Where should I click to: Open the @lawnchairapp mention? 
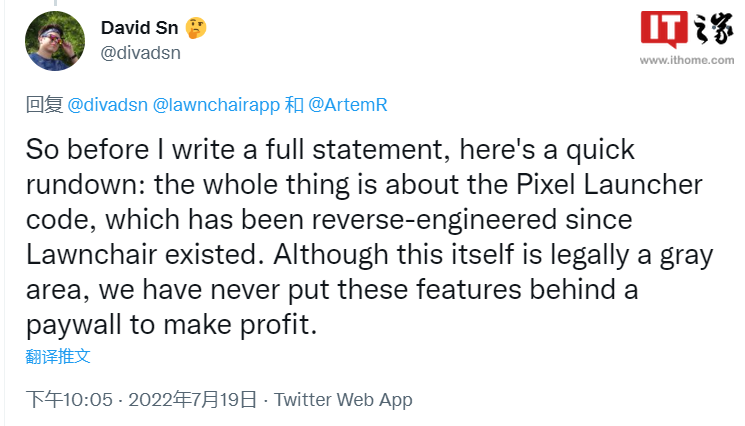pos(216,105)
